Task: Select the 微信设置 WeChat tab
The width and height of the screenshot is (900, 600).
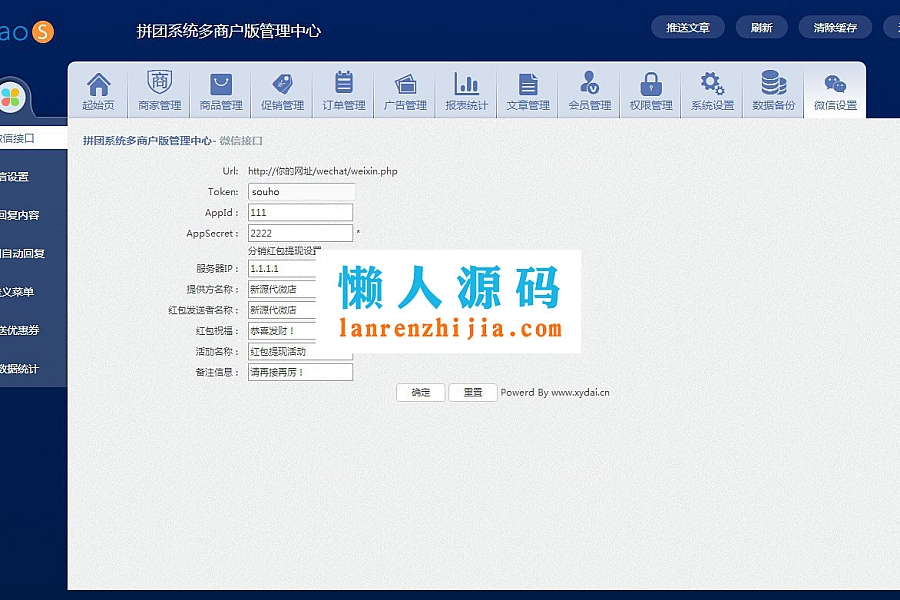Action: tap(835, 91)
